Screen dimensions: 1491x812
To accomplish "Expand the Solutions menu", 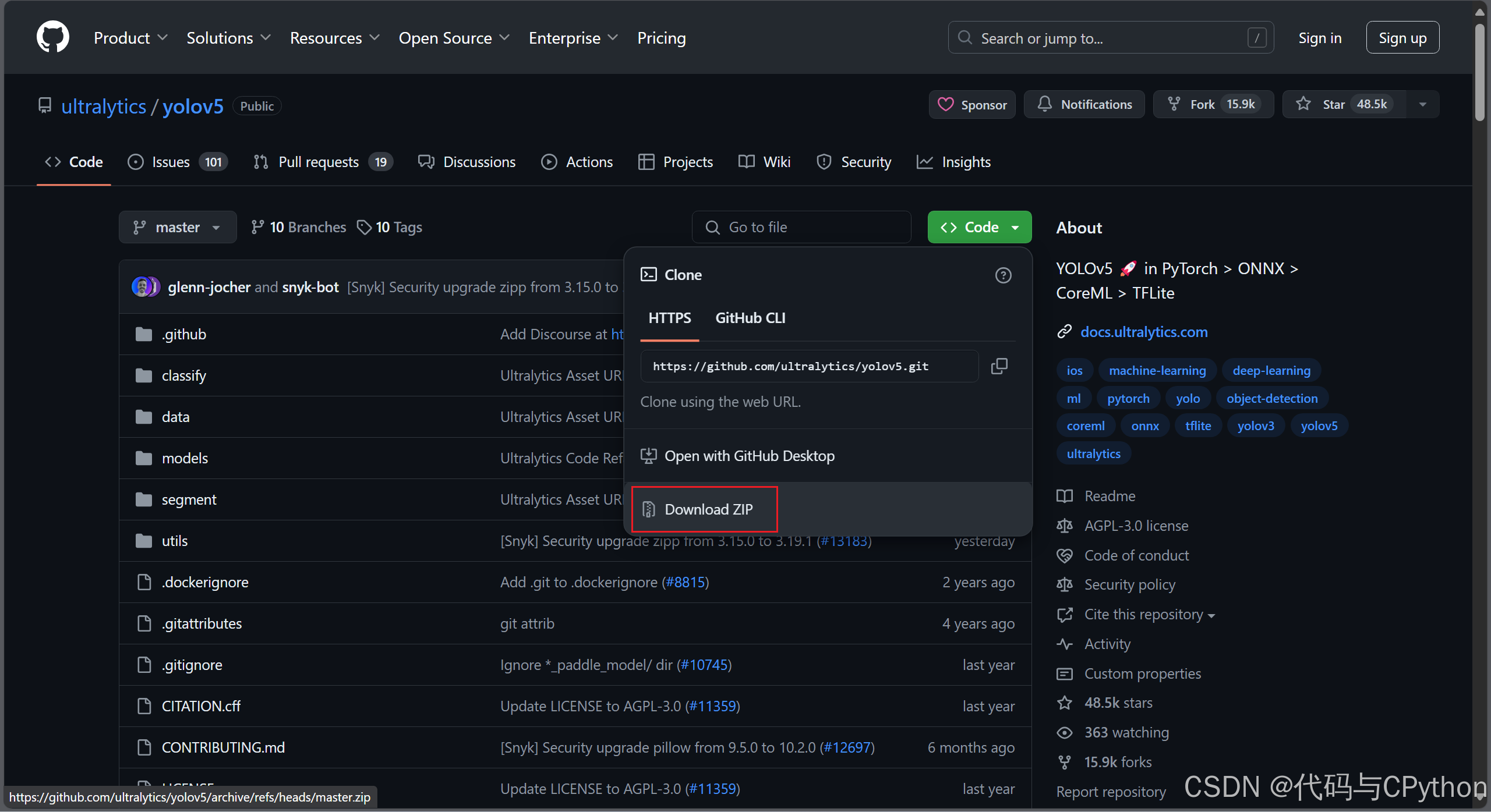I will pyautogui.click(x=228, y=38).
